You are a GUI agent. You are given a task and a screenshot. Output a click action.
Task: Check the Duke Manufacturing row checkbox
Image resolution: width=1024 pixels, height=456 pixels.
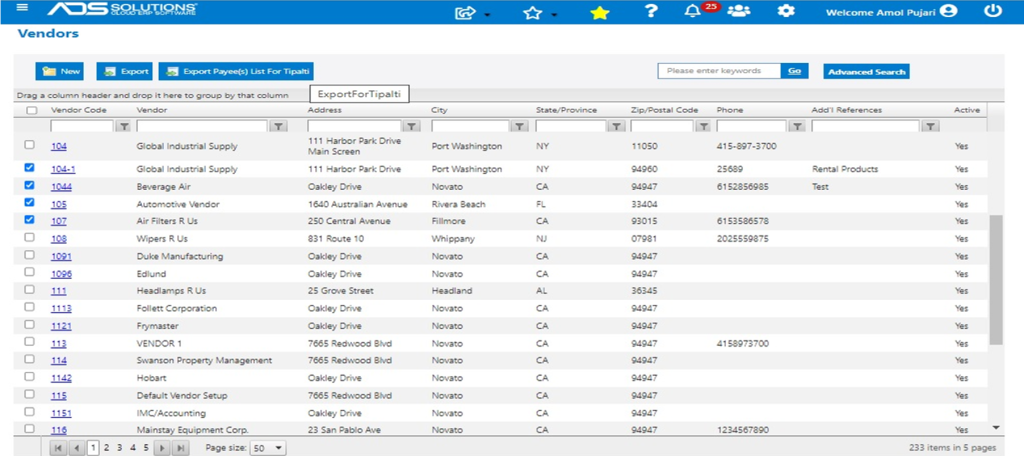(x=29, y=255)
